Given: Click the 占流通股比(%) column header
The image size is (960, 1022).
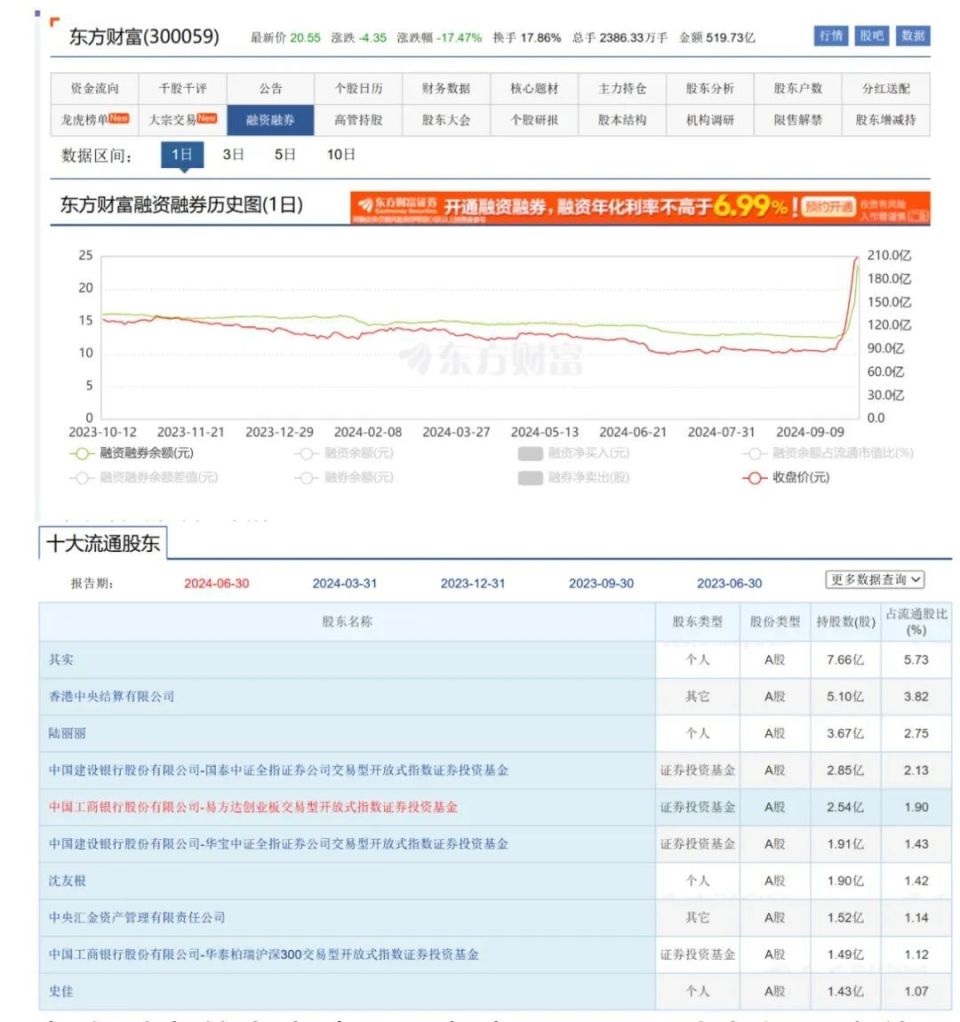Looking at the screenshot, I should (916, 622).
